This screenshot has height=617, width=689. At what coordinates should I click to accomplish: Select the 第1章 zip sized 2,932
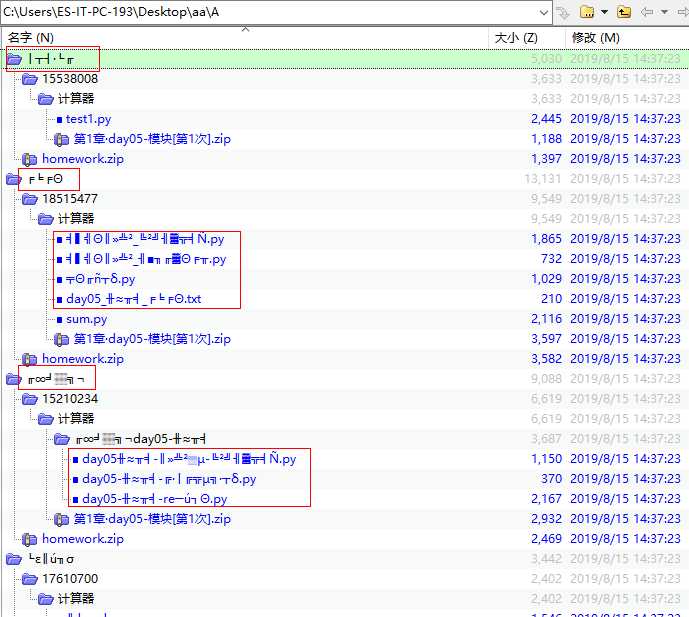click(x=152, y=519)
